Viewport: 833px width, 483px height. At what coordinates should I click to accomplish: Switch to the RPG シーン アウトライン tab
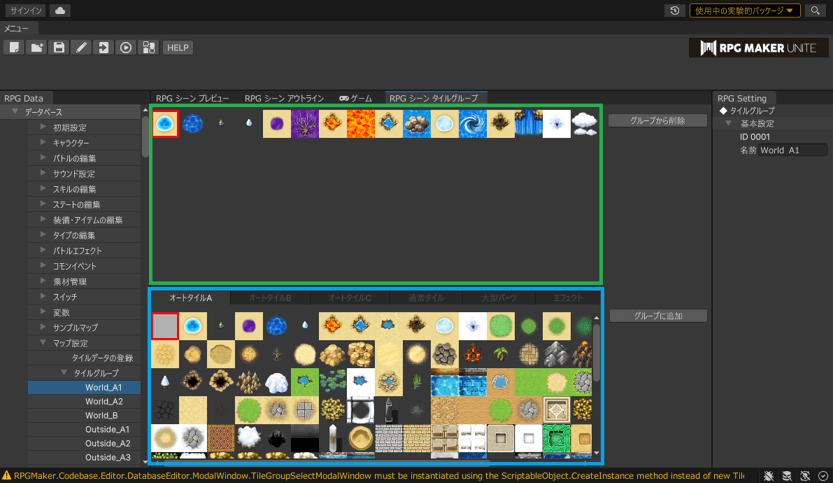click(284, 98)
